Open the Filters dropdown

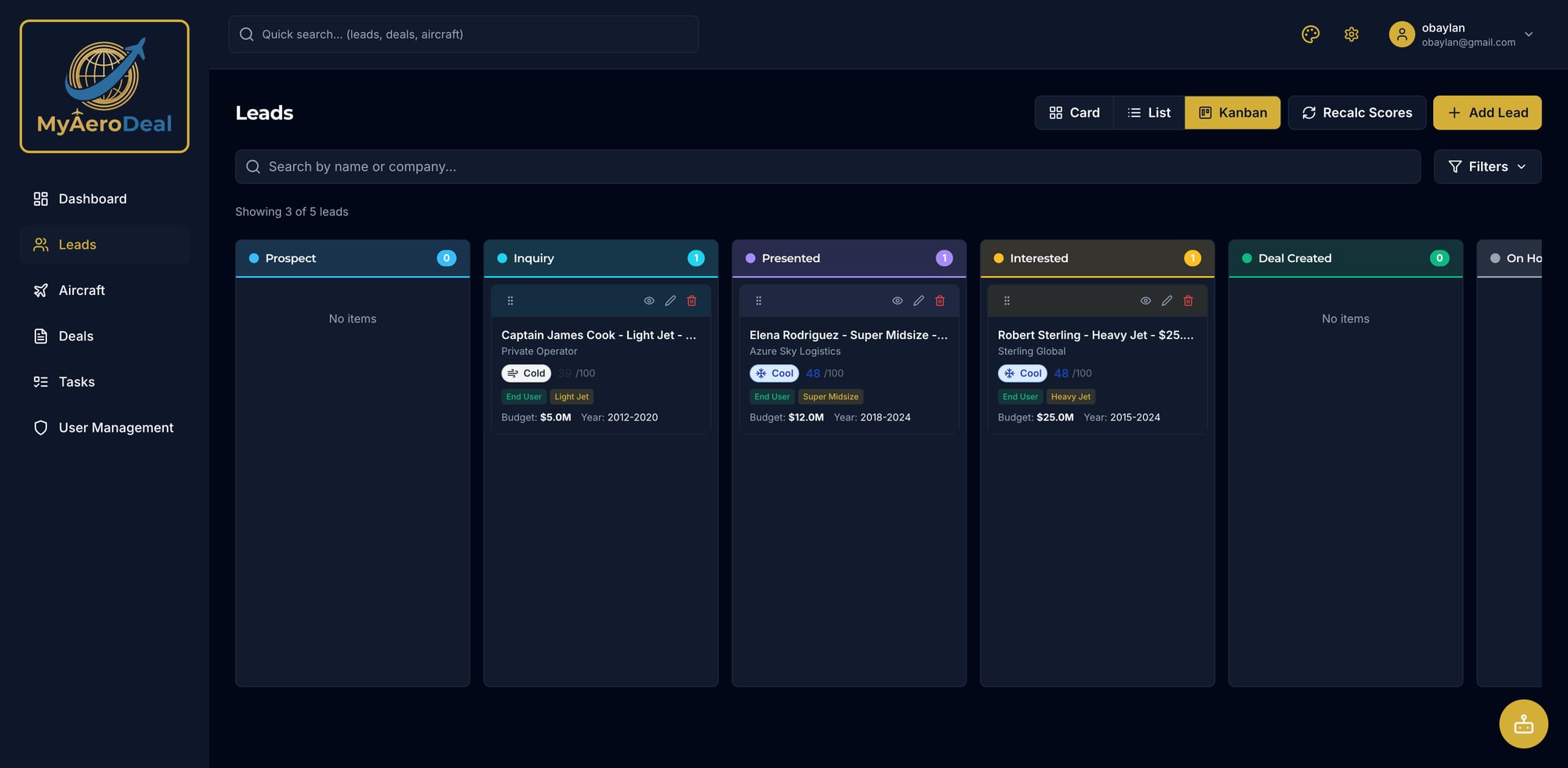coord(1486,166)
